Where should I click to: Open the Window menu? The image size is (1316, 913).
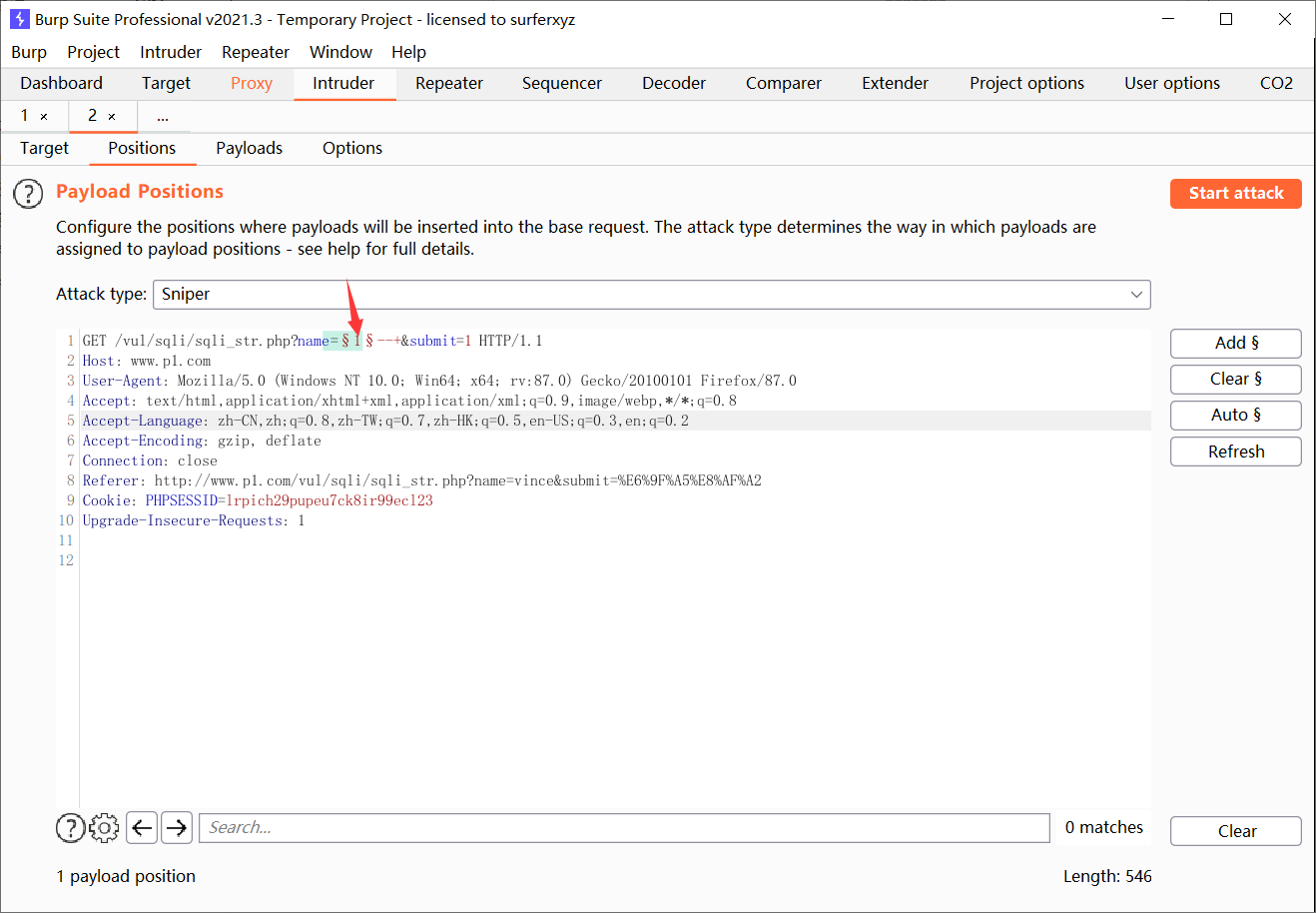[x=340, y=52]
